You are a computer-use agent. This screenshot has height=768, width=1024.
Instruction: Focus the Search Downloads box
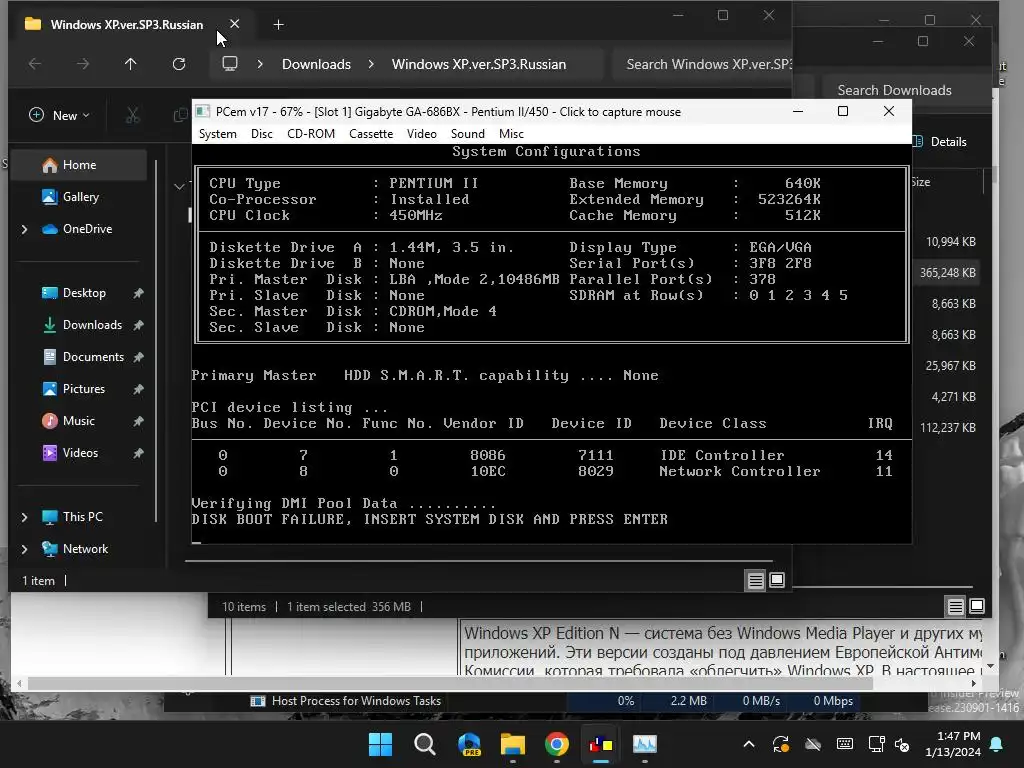point(904,90)
